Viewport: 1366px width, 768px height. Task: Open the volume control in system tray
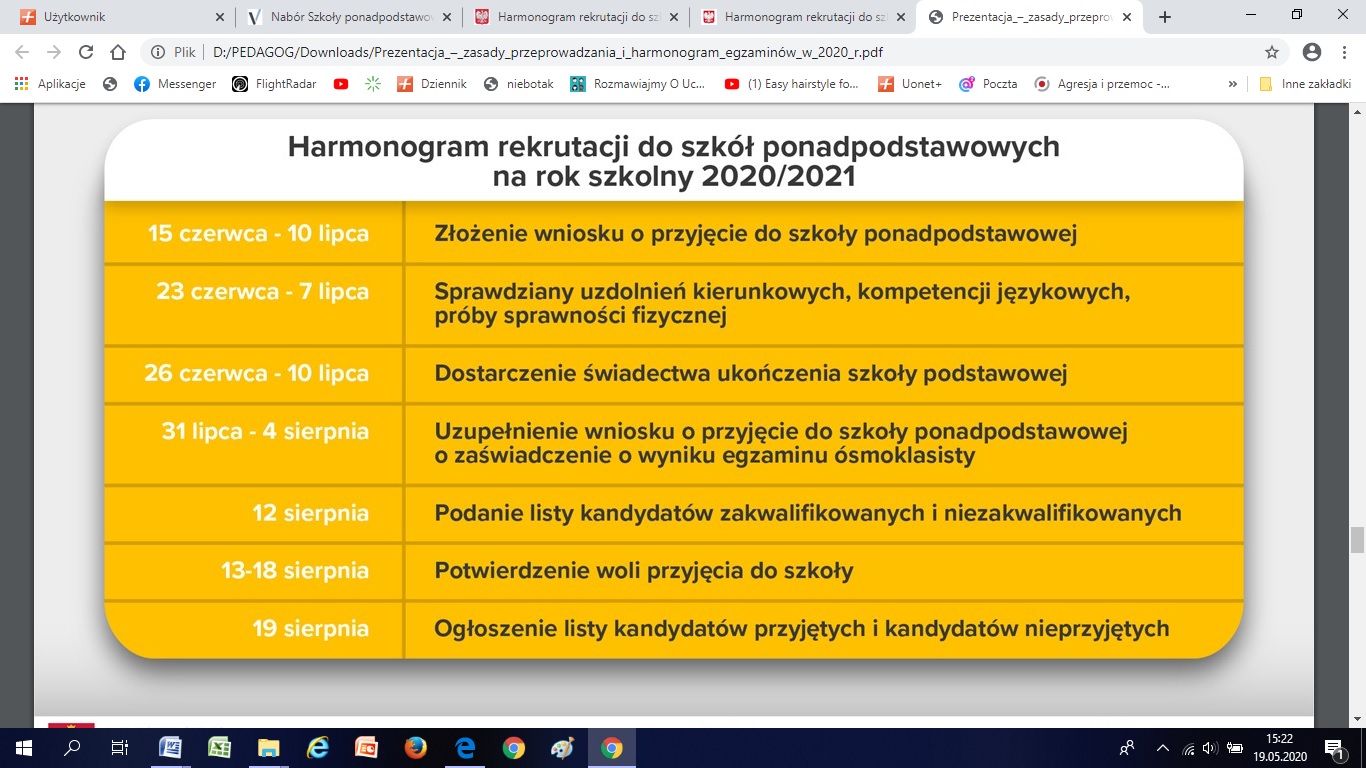point(1210,748)
